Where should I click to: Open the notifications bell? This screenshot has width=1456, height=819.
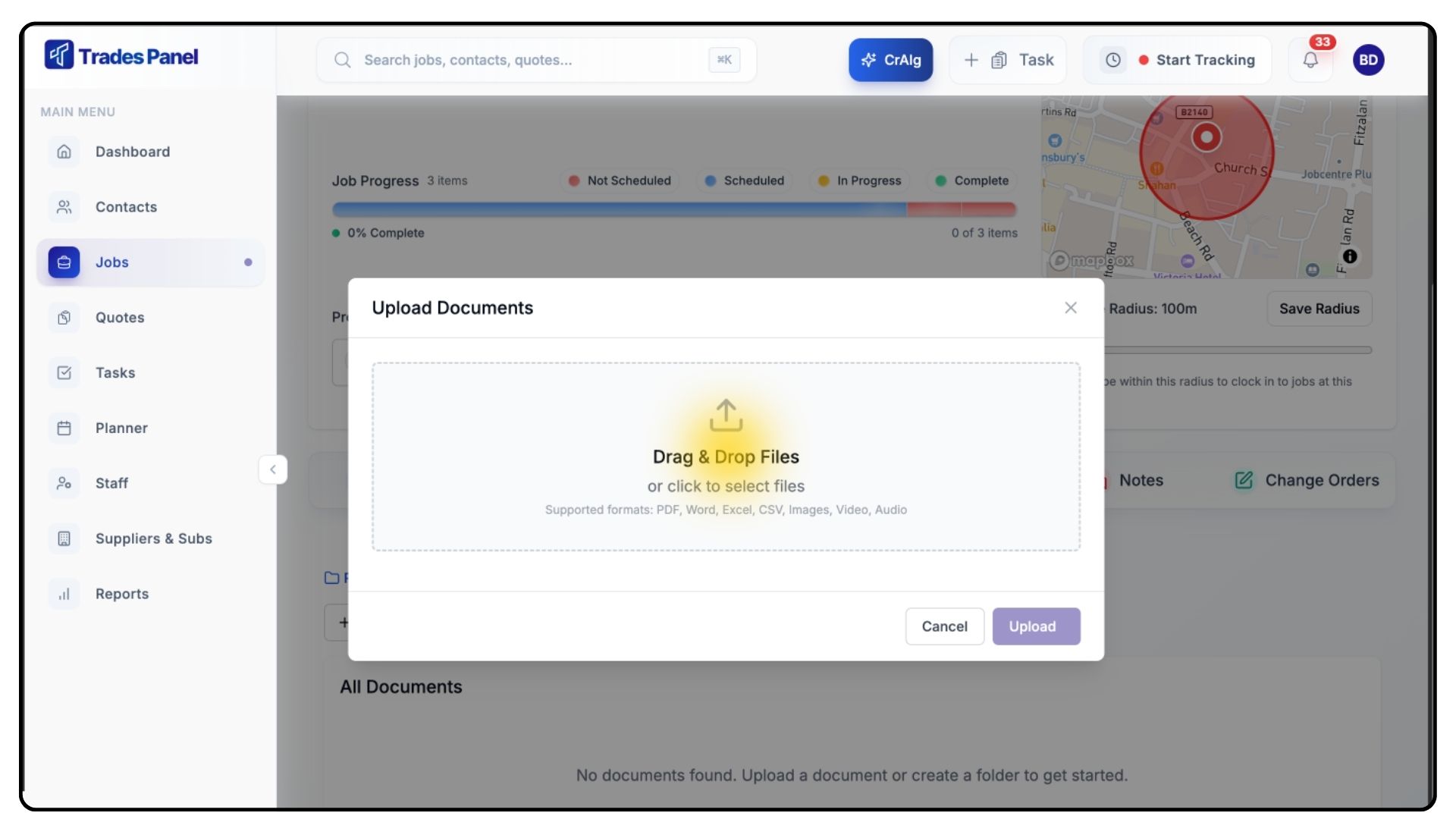[x=1310, y=60]
